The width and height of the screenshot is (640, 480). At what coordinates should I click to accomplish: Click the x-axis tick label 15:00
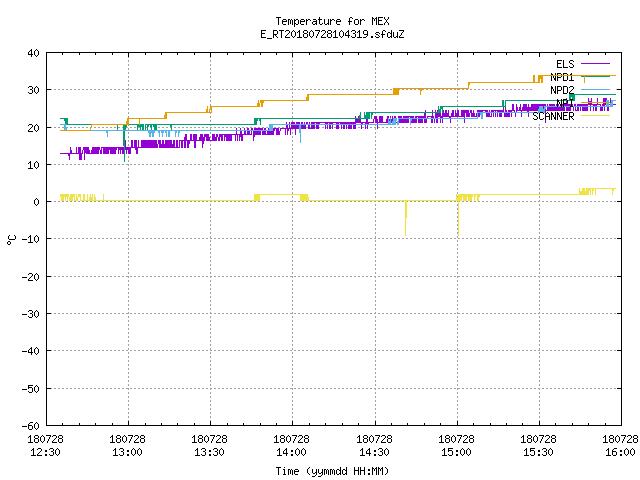tap(456, 452)
